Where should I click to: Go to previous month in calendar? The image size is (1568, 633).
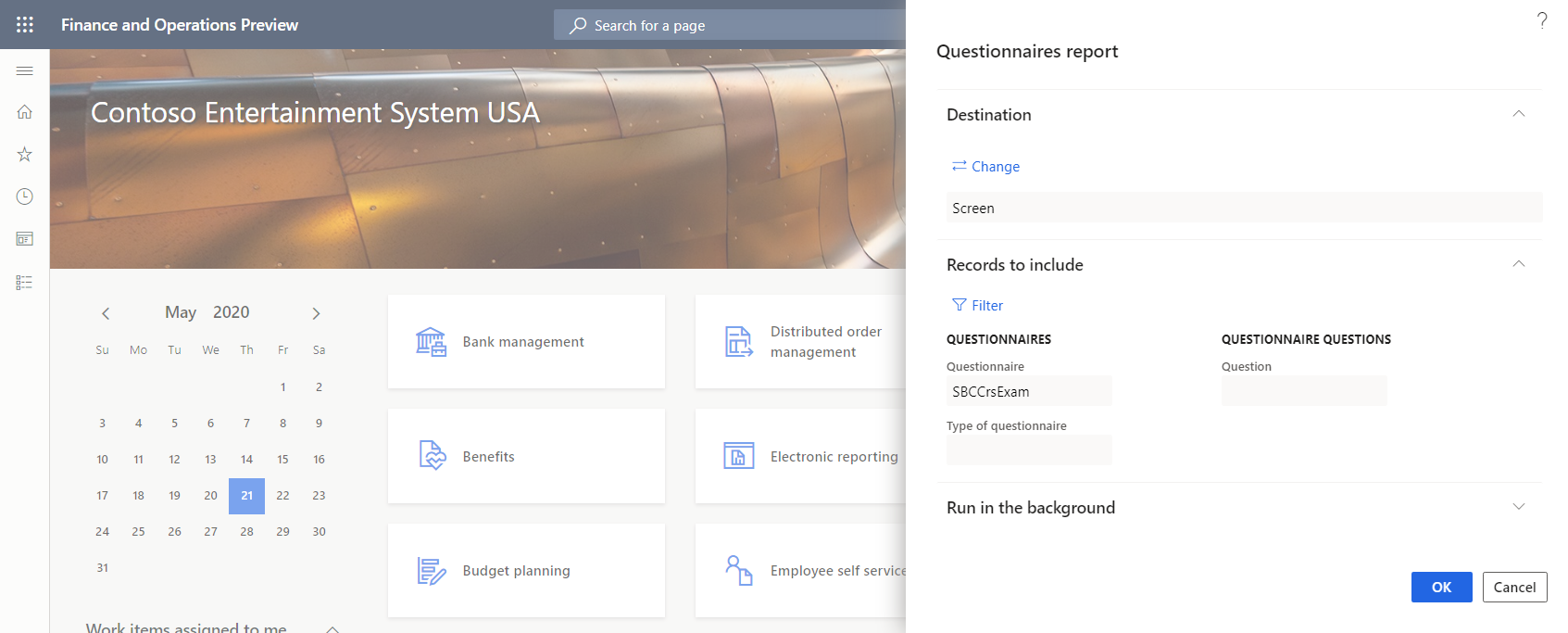[106, 313]
